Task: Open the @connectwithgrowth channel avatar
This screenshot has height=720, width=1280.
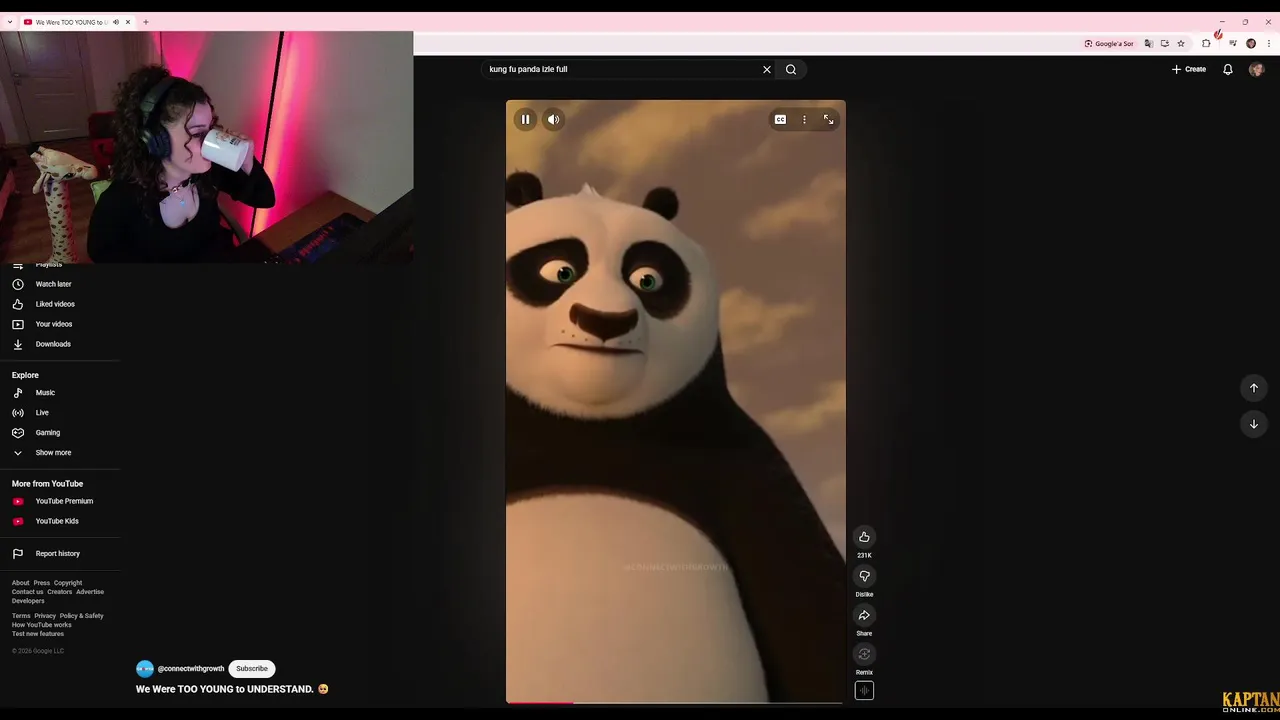Action: pos(145,669)
